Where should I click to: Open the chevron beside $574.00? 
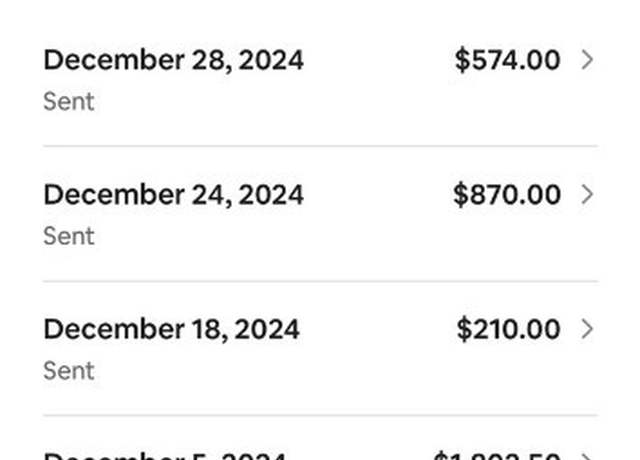[x=587, y=60]
